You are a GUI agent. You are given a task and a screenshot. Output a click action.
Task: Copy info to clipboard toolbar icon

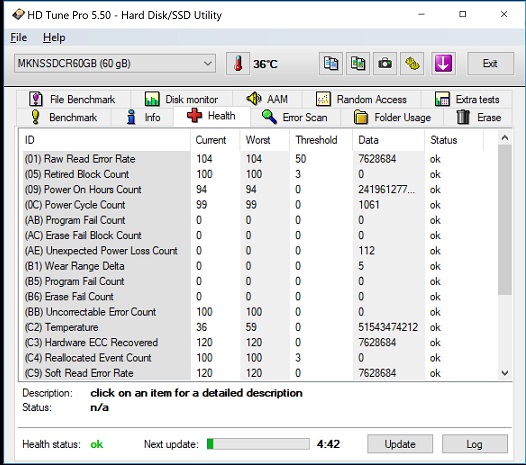point(331,63)
